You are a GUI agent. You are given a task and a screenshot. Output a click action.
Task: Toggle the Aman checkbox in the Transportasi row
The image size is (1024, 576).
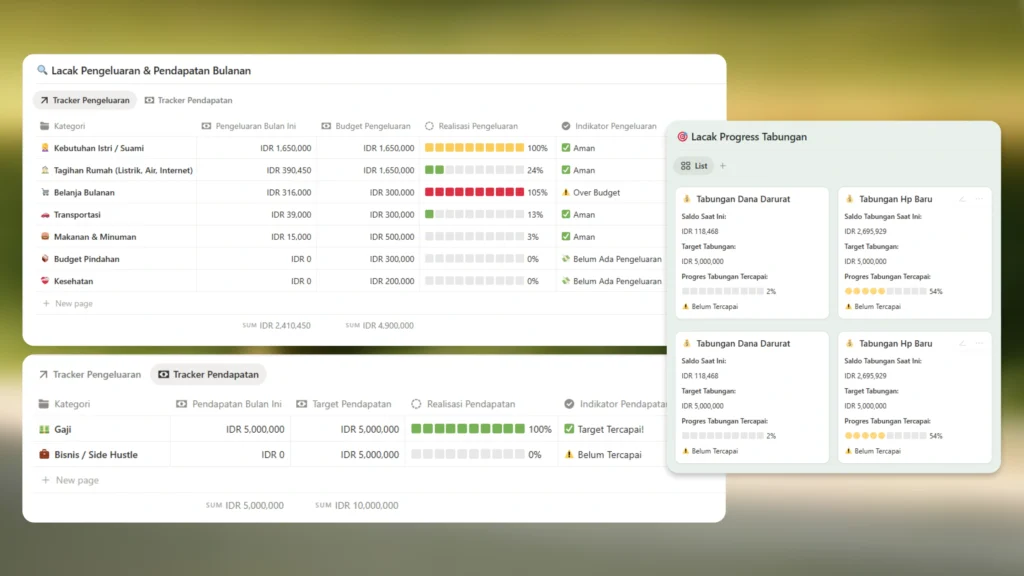pos(566,215)
